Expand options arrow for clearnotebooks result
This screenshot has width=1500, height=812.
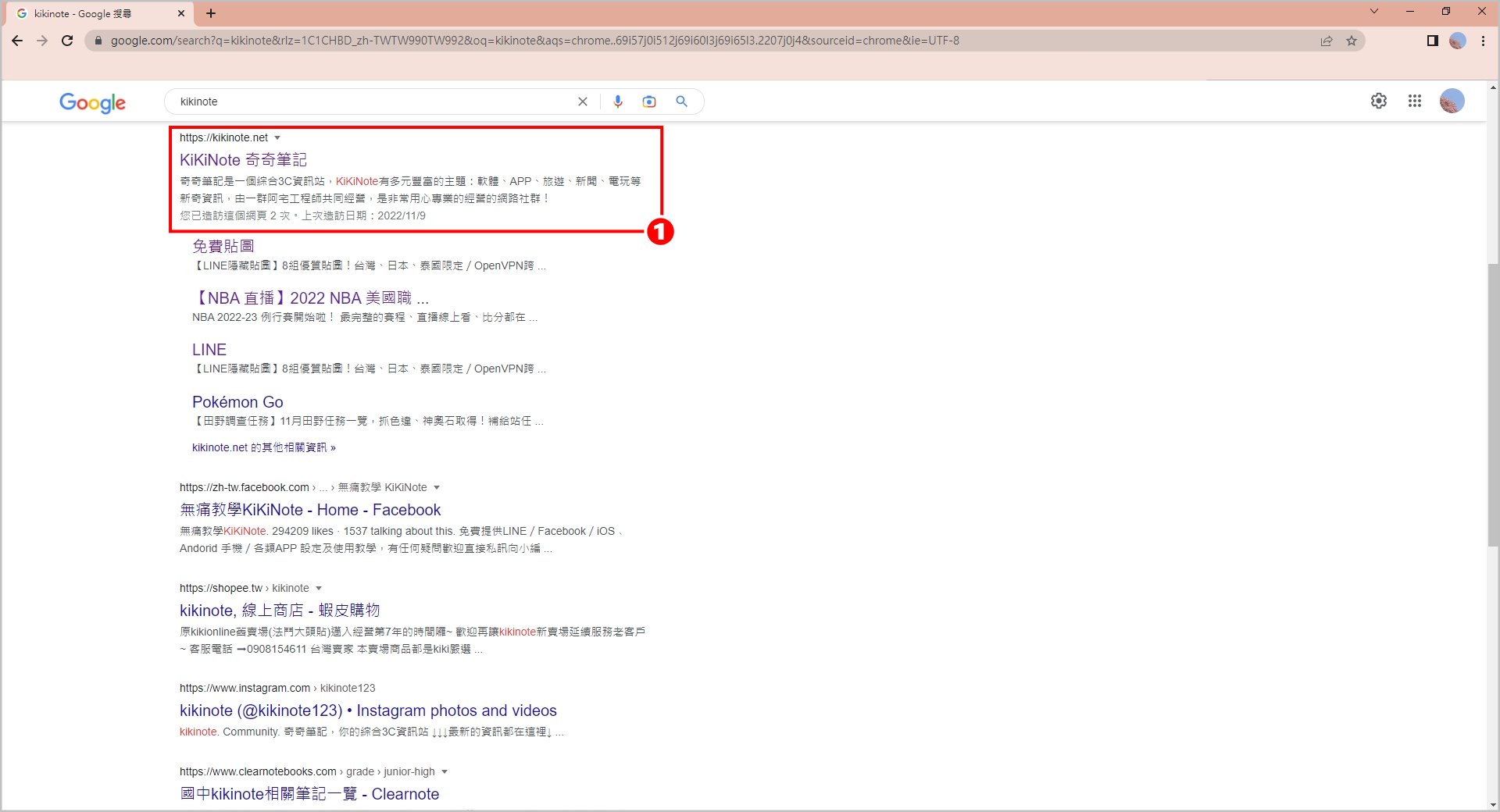click(445, 771)
